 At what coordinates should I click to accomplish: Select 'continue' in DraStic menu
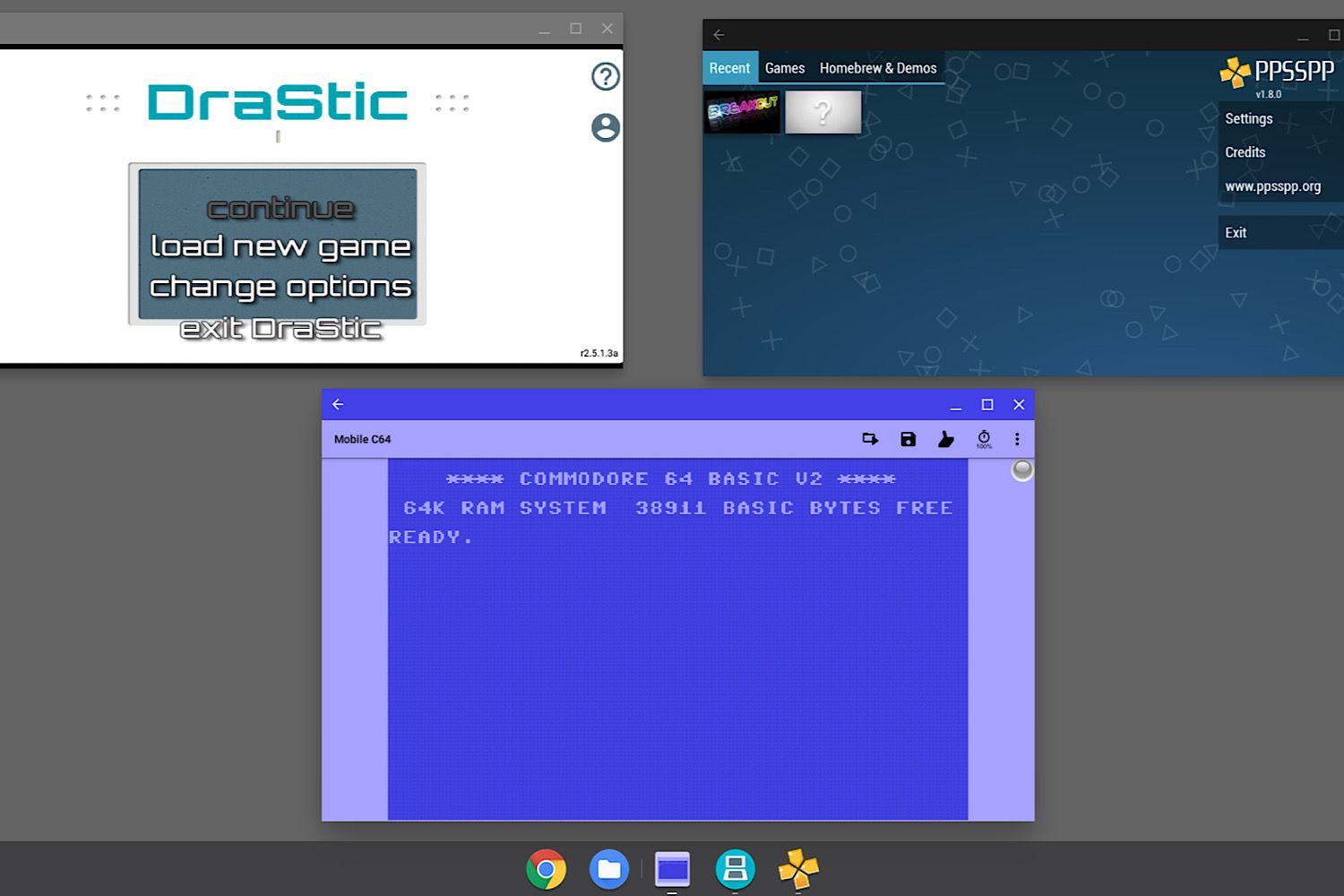coord(280,209)
